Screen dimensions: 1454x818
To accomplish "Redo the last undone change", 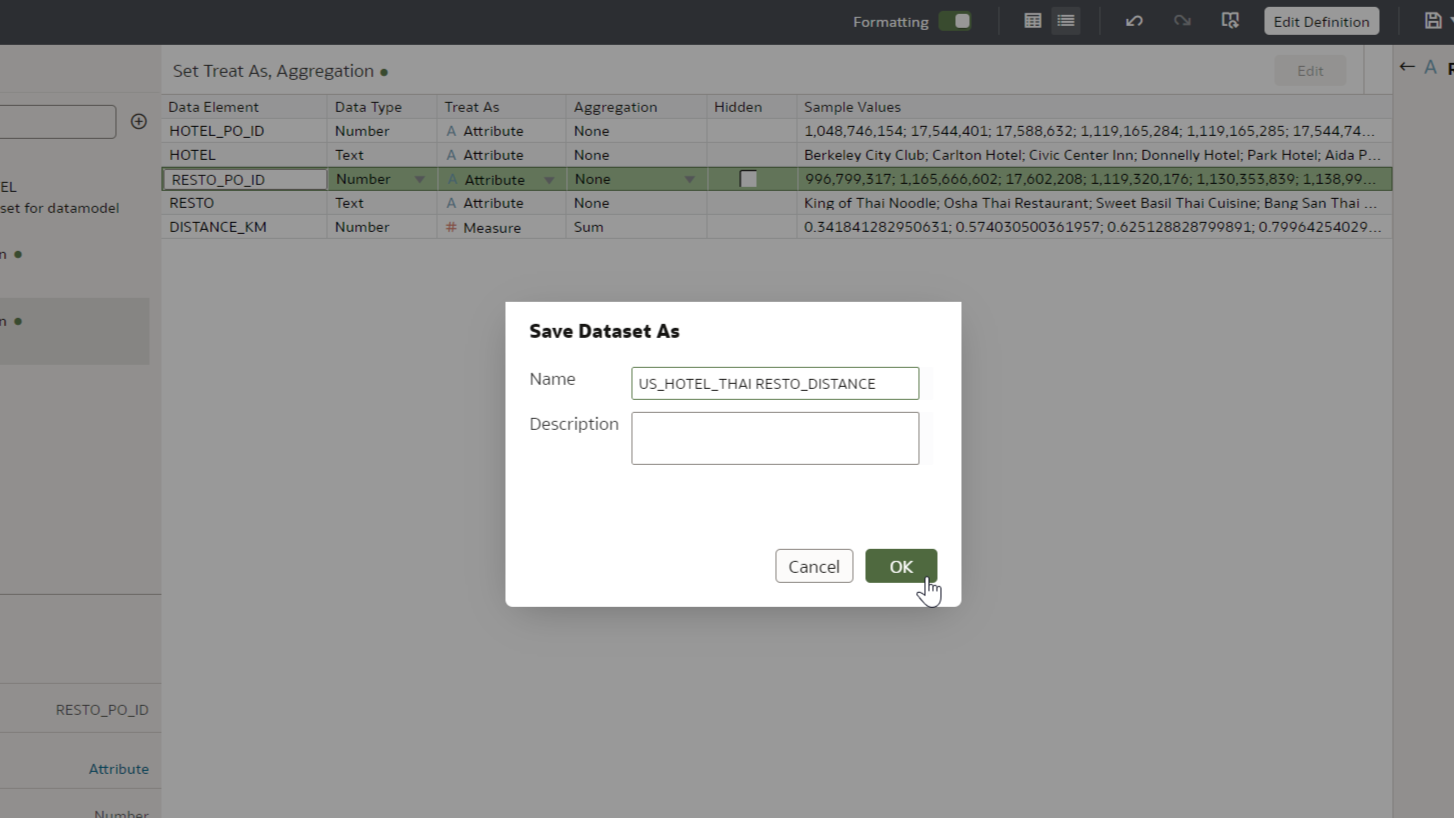I will 1182,21.
